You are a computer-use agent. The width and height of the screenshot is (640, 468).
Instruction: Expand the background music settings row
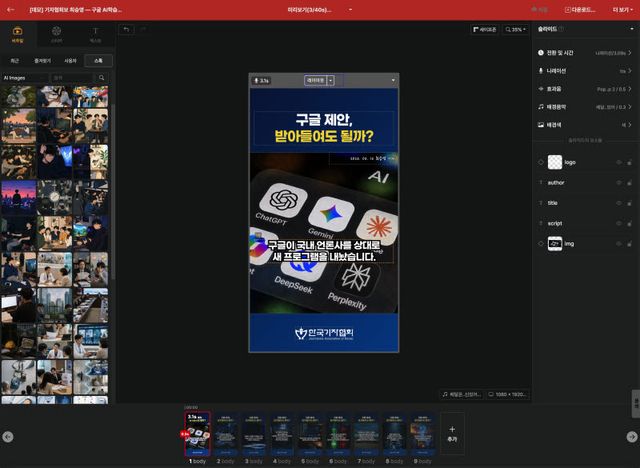pos(584,106)
